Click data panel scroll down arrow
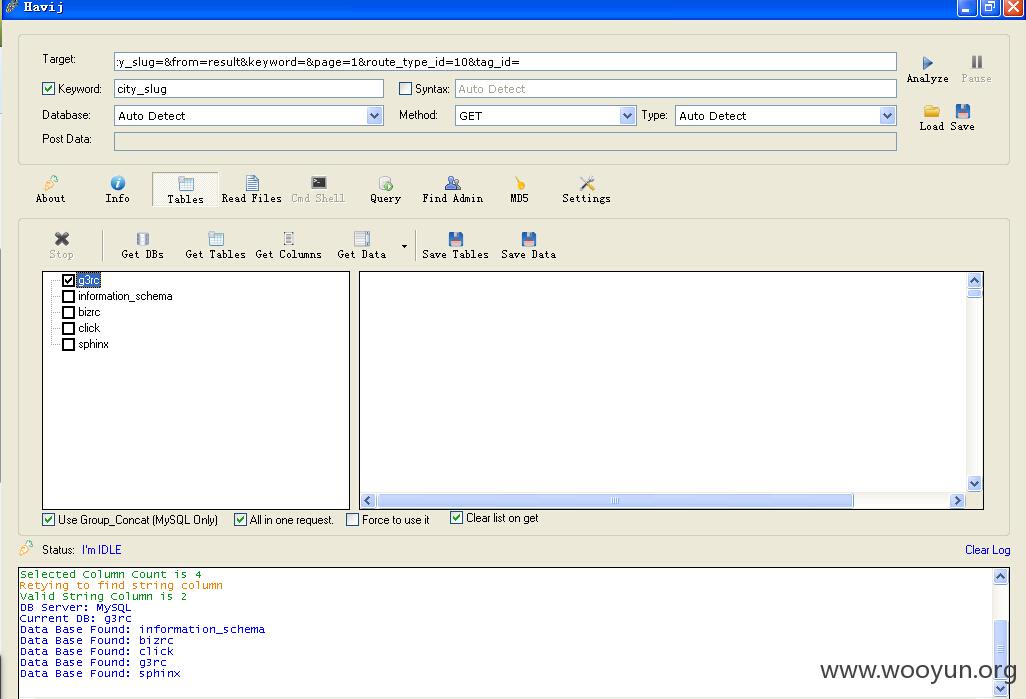 click(974, 484)
